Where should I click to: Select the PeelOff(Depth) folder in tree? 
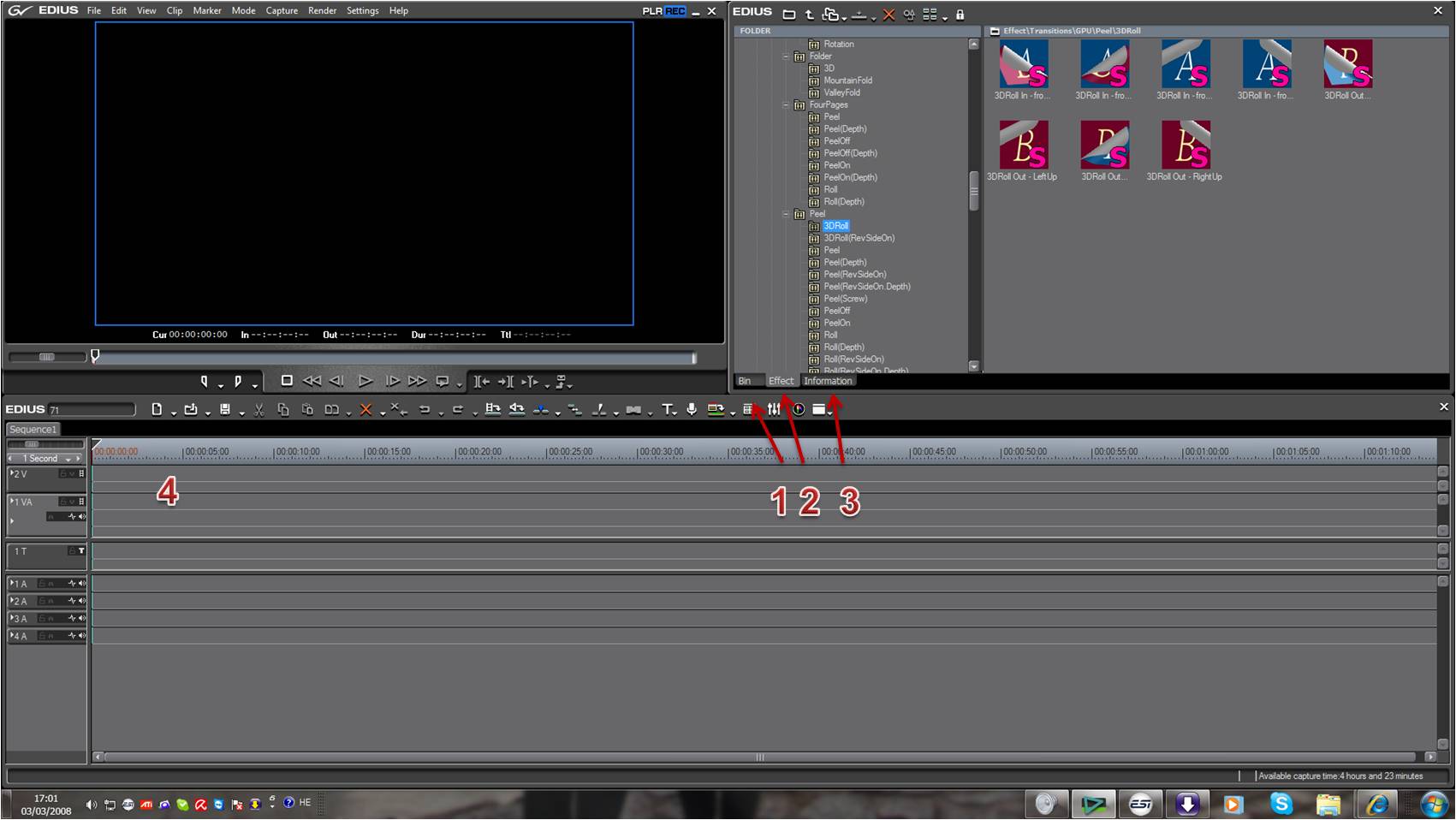click(x=850, y=153)
